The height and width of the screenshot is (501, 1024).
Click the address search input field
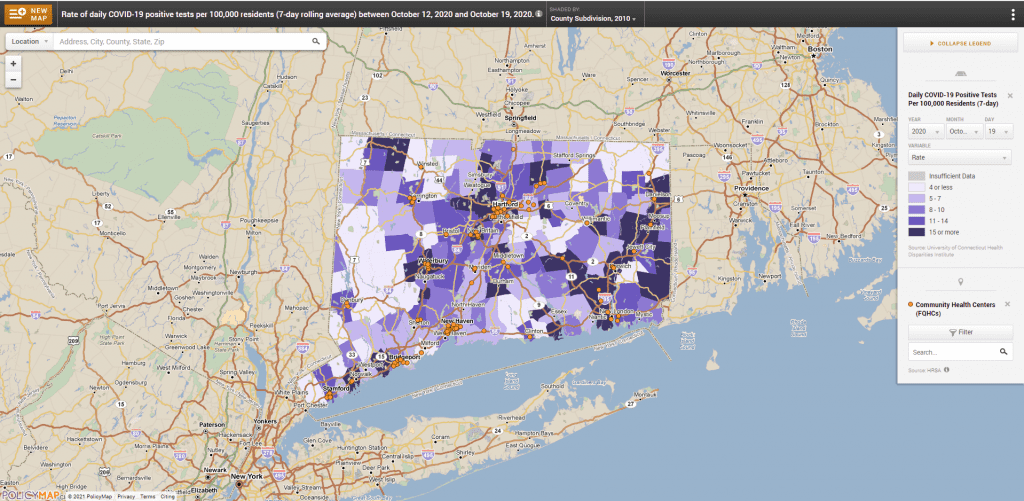pos(180,42)
